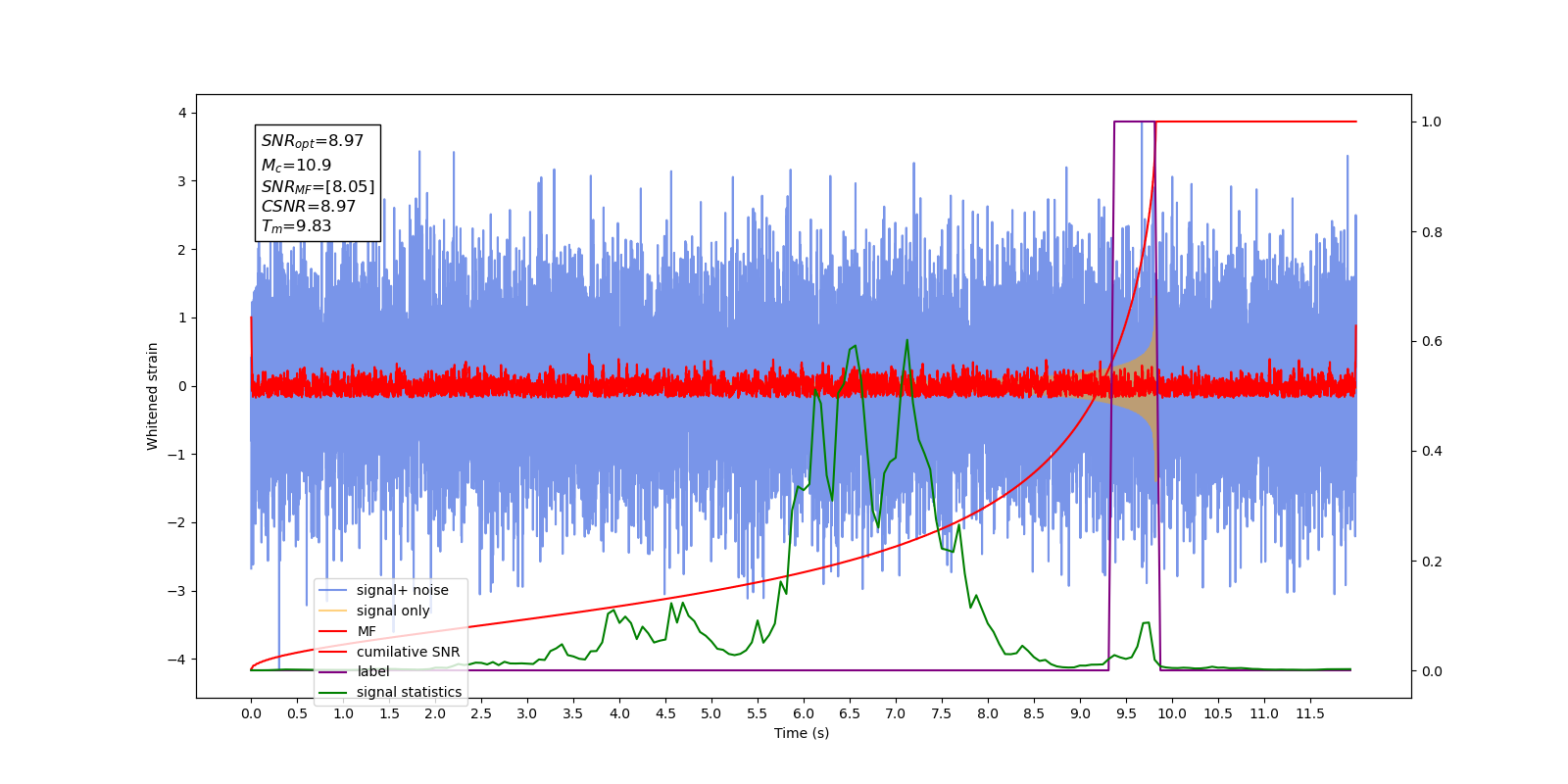Click the 'MF' legend label
The height and width of the screenshot is (784, 1568).
tap(367, 631)
